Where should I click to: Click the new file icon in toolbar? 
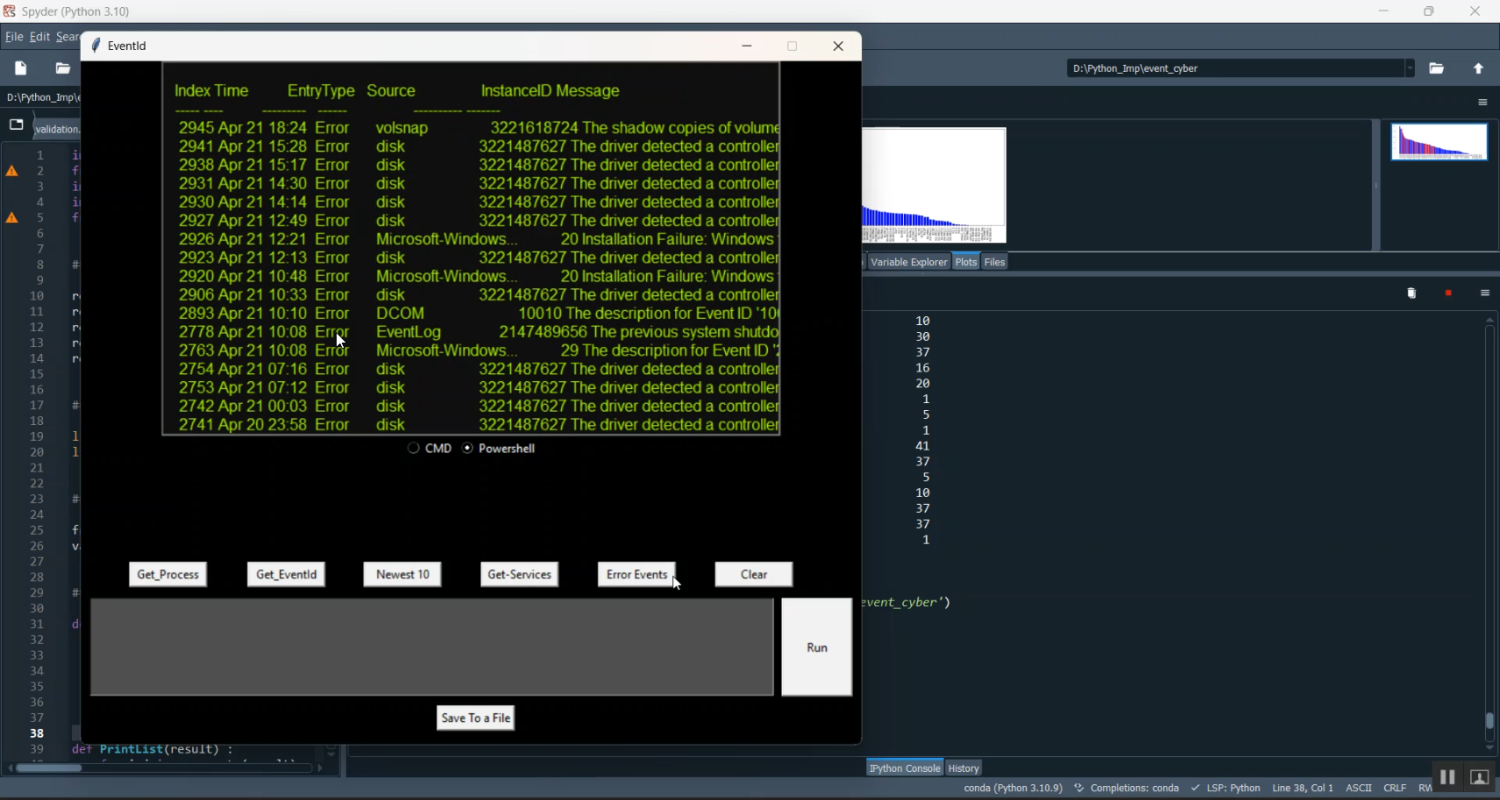pyautogui.click(x=21, y=68)
